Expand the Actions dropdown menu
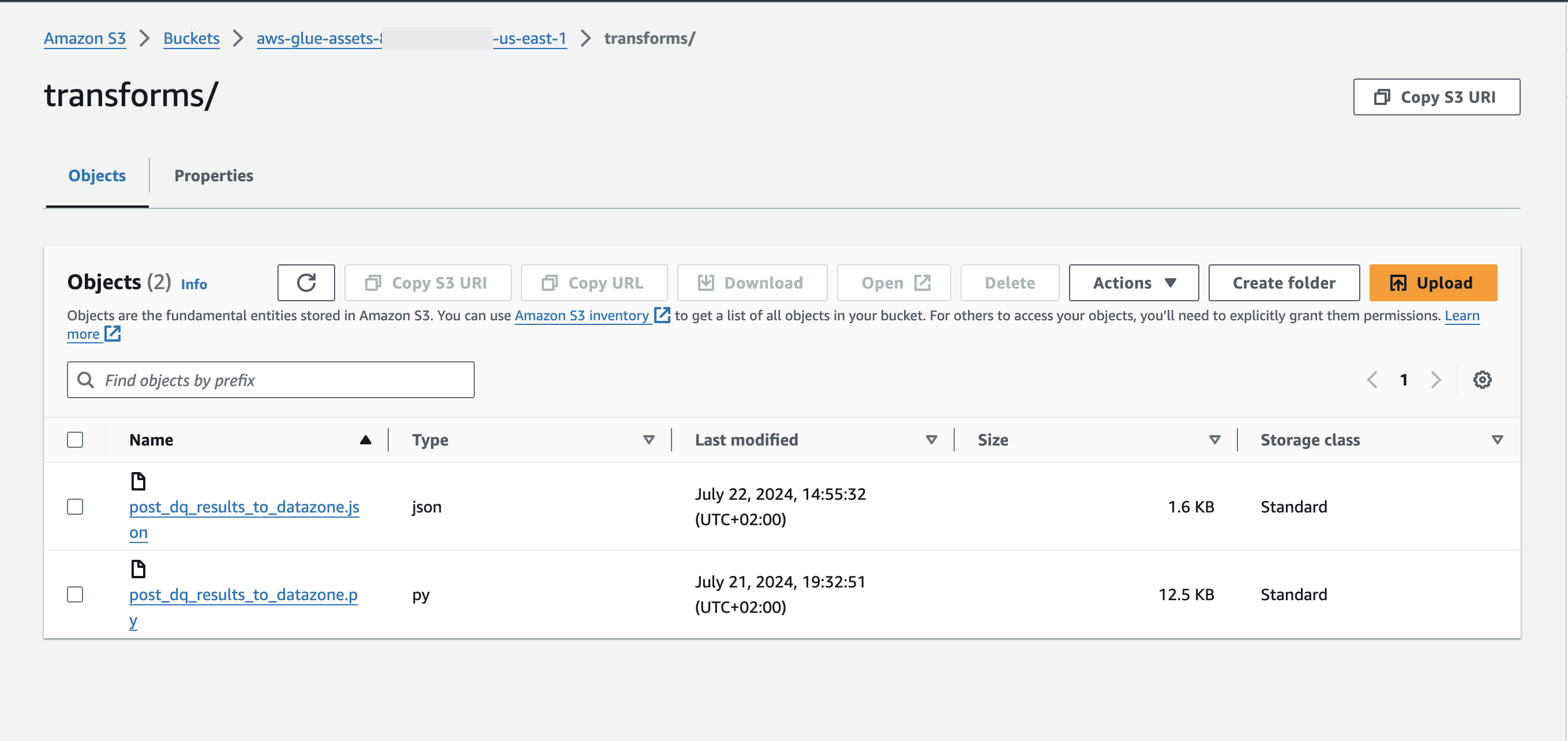Screen dimensions: 1568x741 1133,283
